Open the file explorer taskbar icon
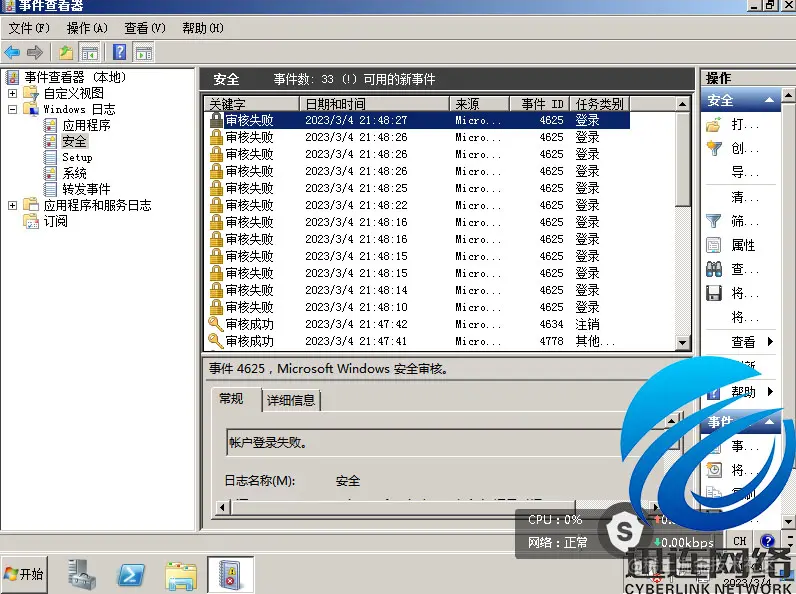 pyautogui.click(x=181, y=575)
